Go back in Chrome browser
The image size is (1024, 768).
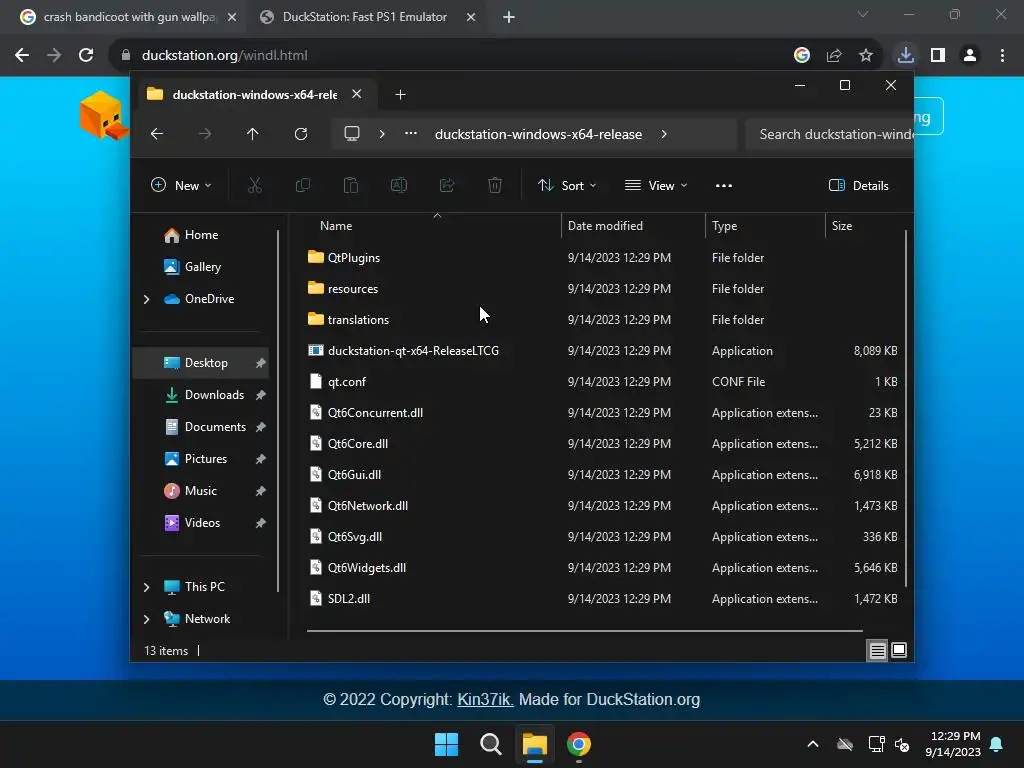click(22, 56)
